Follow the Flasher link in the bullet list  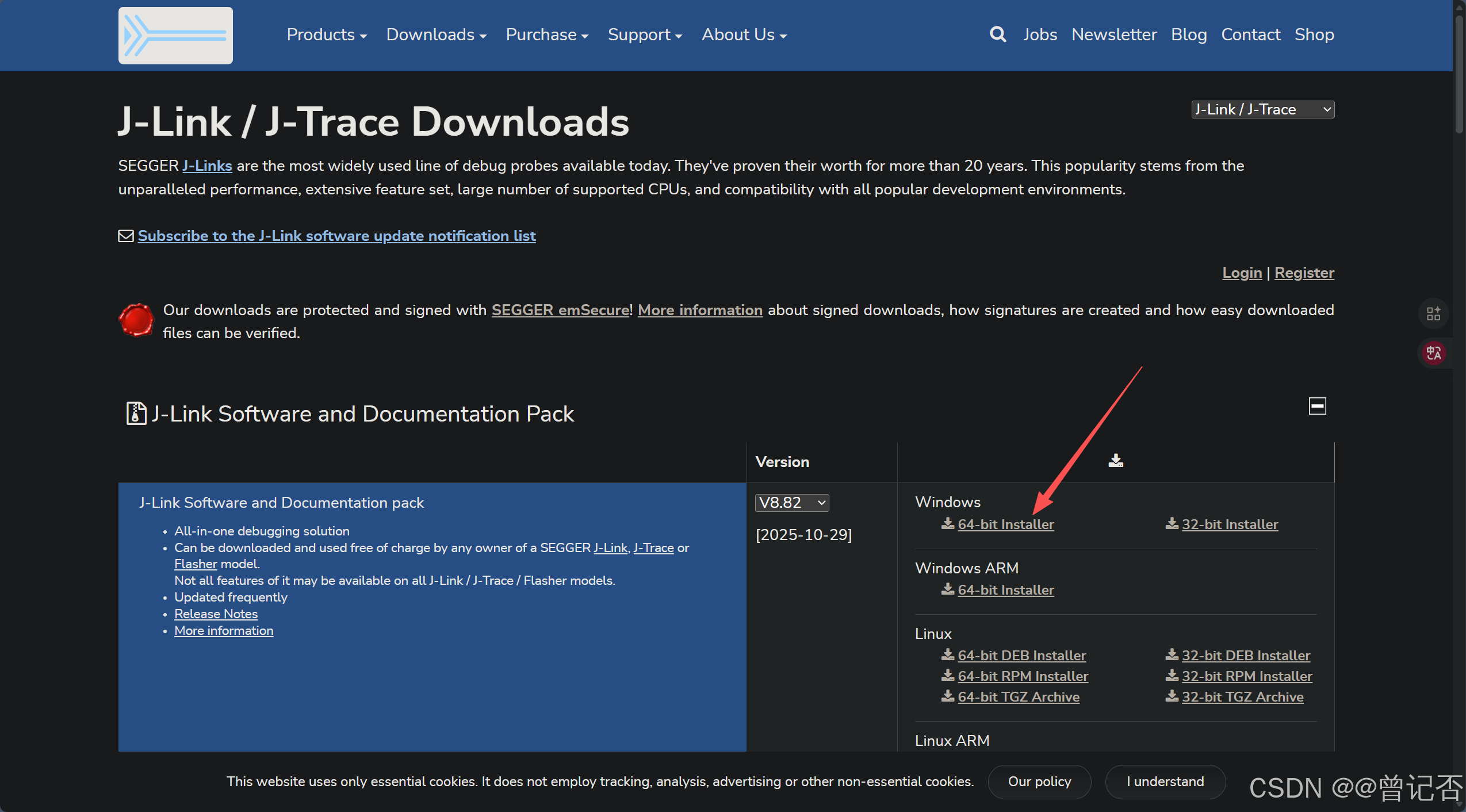click(x=196, y=564)
